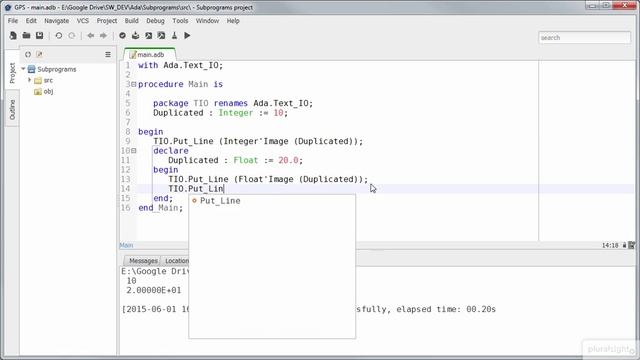Viewport: 640px width, 360px height.
Task: Collapse the Subprograms project node
Action: click(x=23, y=69)
